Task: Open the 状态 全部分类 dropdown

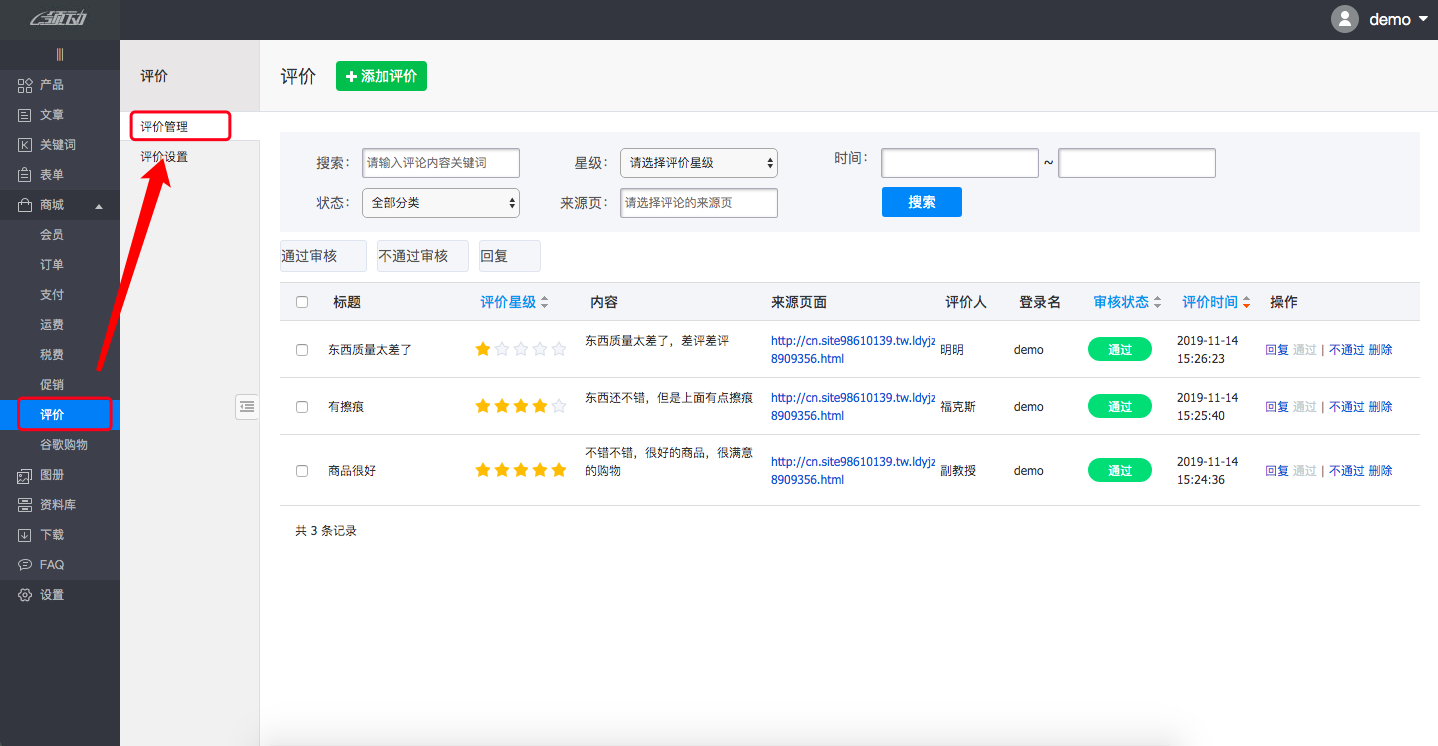Action: (x=440, y=203)
